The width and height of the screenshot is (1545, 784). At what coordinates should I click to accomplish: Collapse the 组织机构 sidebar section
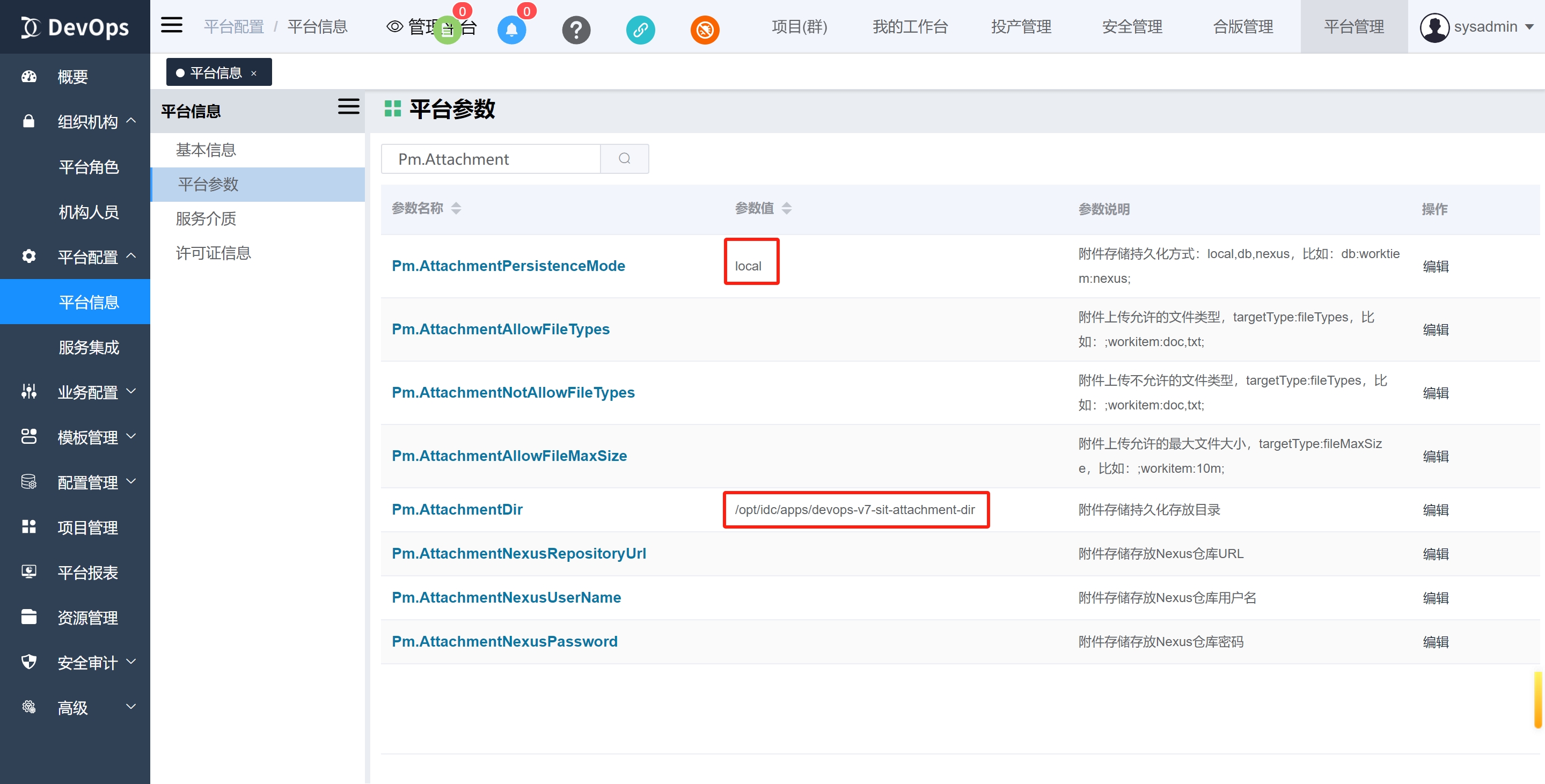87,122
